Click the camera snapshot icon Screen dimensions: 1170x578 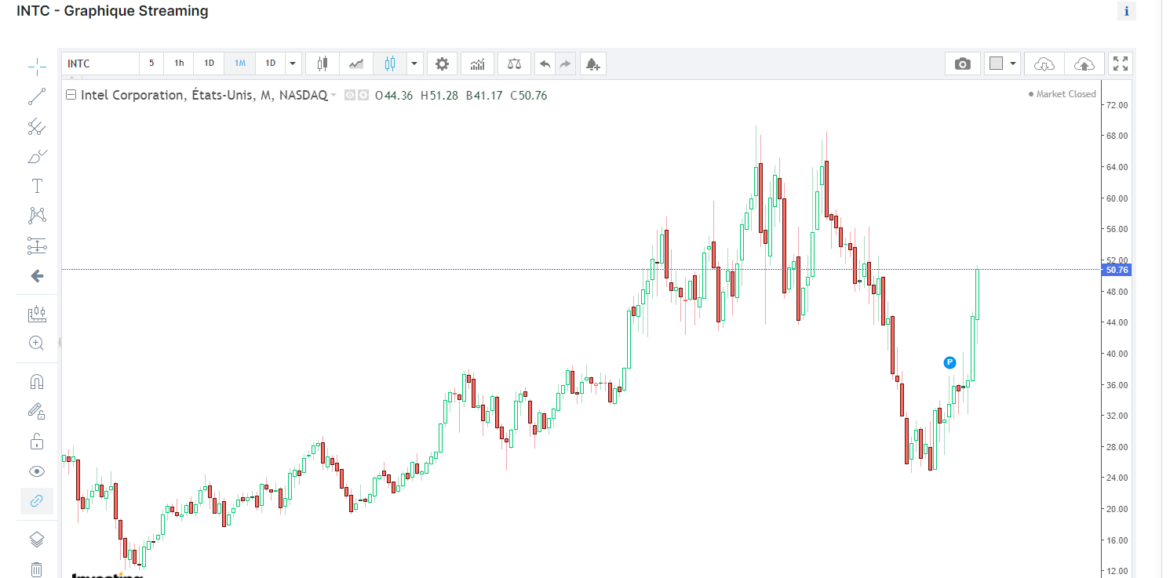pyautogui.click(x=962, y=64)
